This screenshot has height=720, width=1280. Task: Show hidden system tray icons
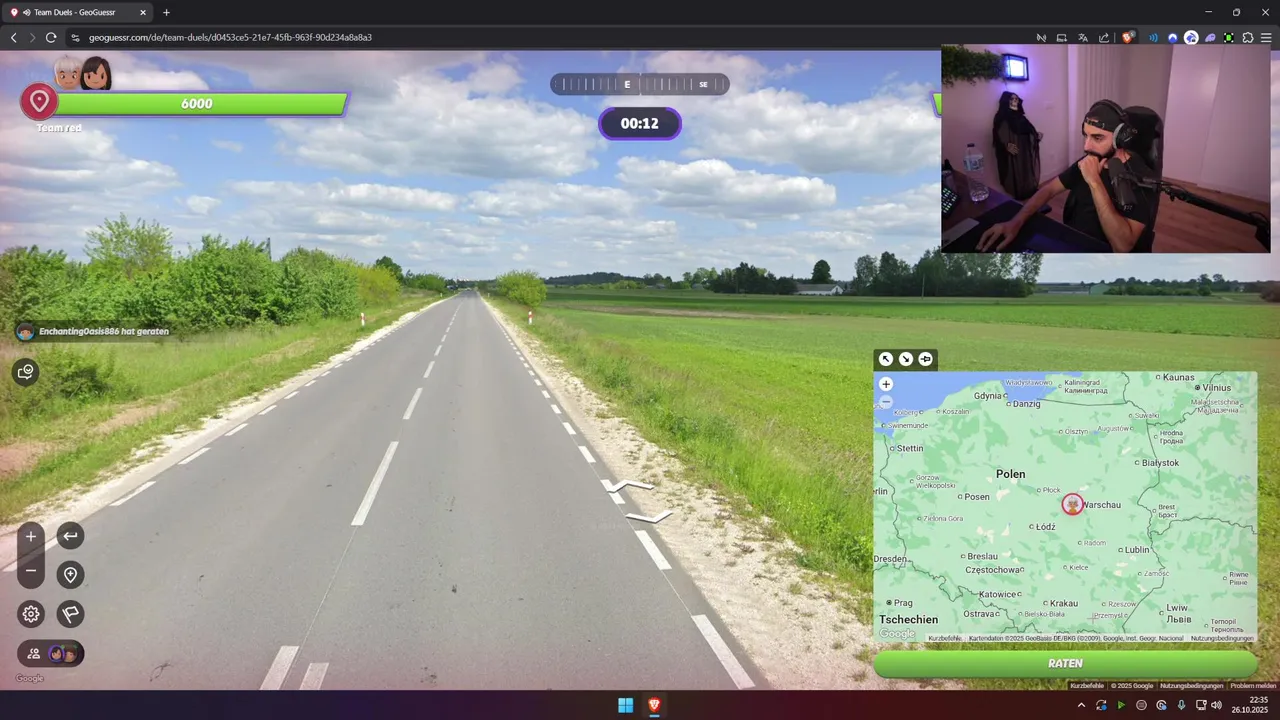1081,705
